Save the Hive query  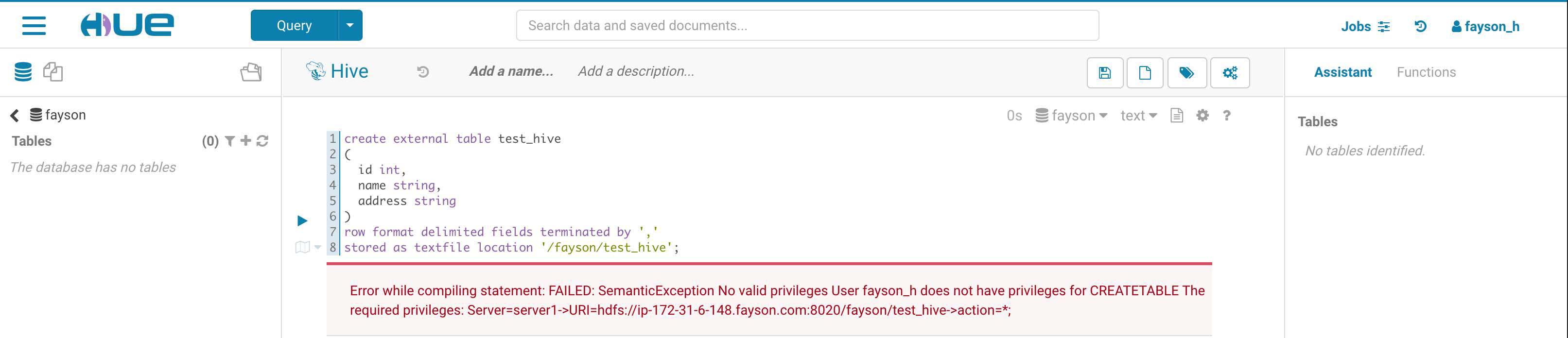[1105, 73]
